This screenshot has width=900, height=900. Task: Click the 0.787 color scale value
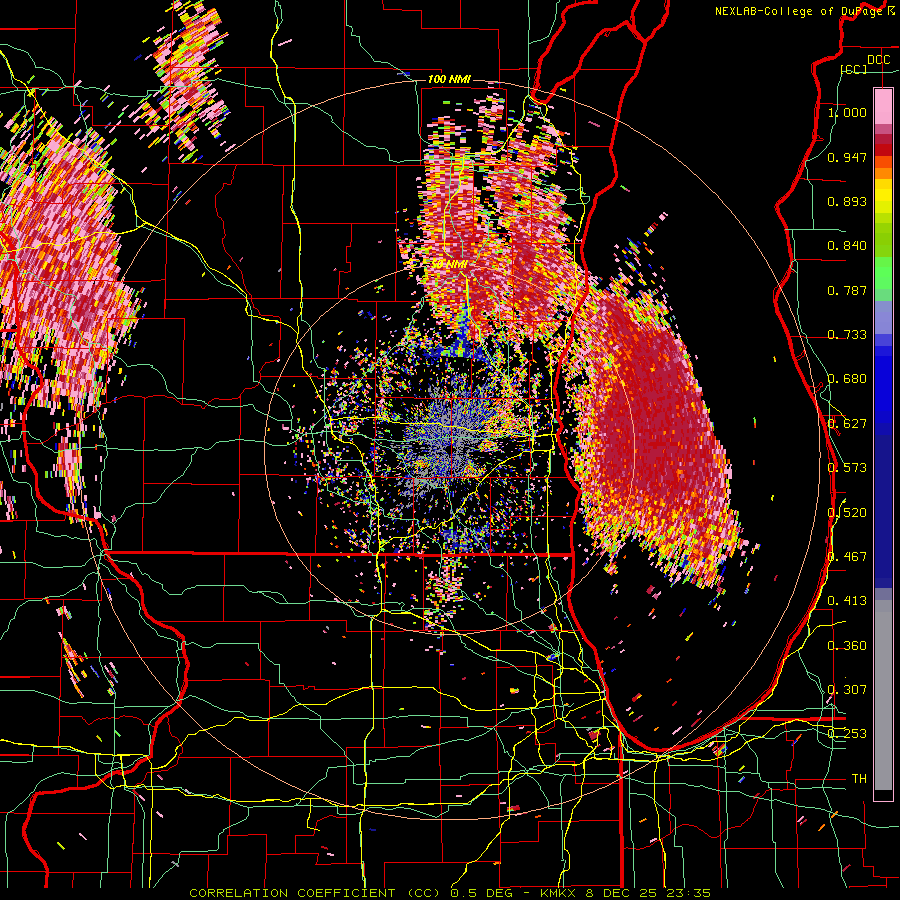(x=847, y=290)
